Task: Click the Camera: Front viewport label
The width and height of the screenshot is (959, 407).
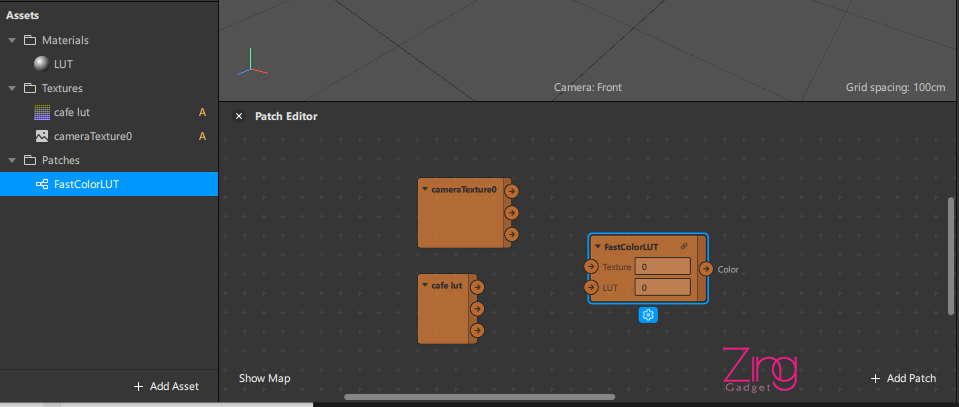Action: (588, 88)
